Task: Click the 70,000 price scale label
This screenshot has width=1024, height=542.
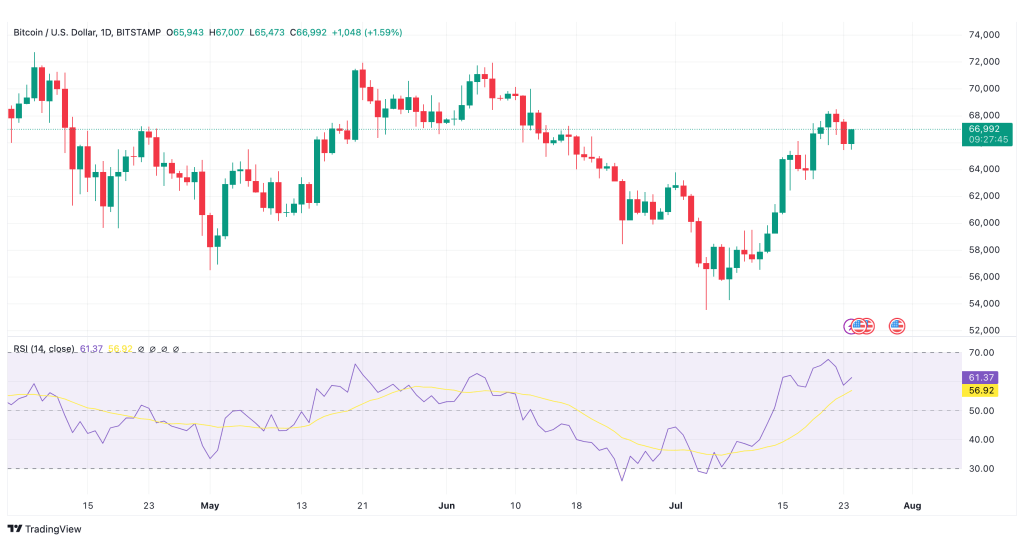Action: 984,88
